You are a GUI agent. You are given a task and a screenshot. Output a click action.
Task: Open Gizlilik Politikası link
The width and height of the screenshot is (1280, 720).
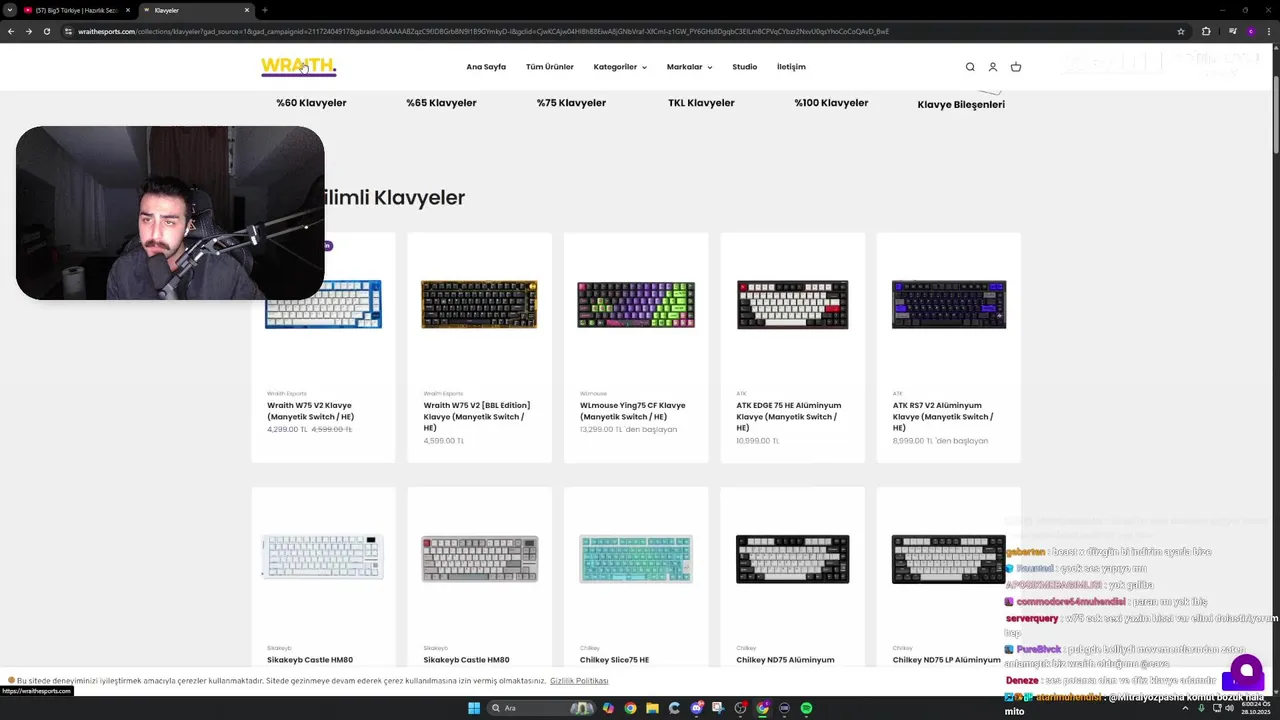pos(579,681)
